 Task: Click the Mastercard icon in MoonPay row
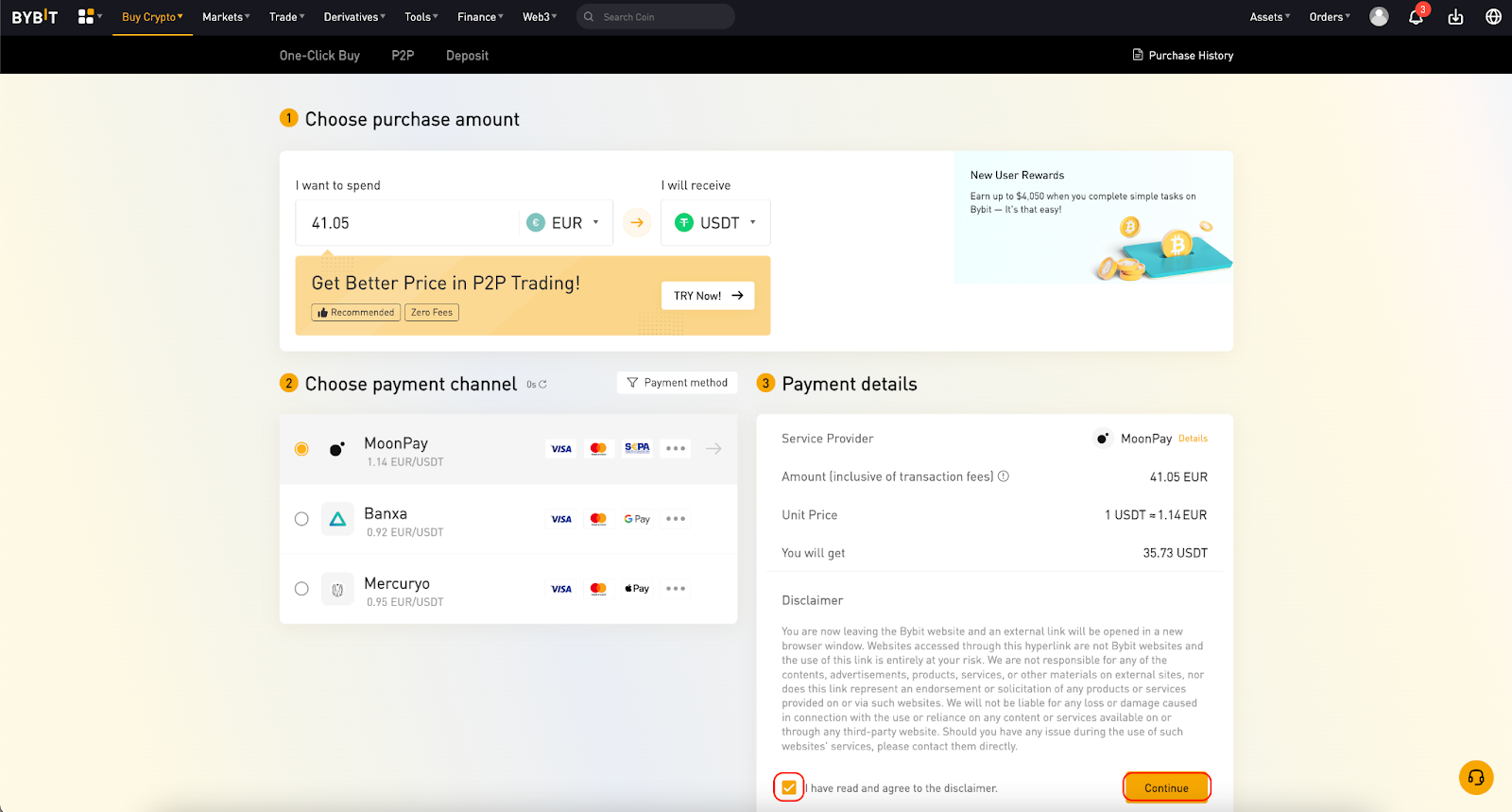coord(598,449)
